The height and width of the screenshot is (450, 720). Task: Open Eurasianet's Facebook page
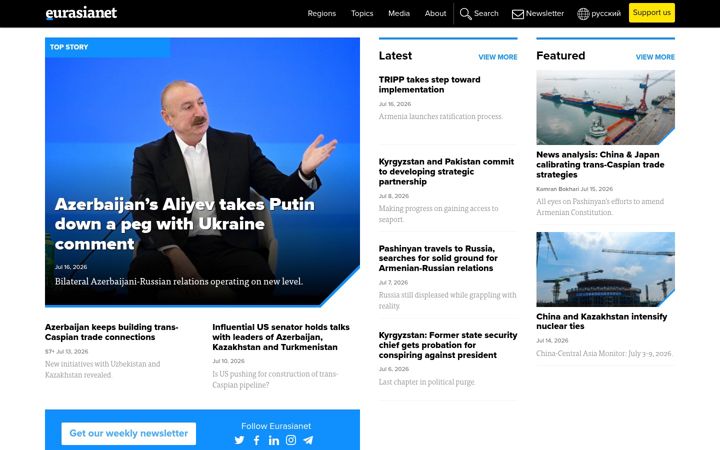[x=256, y=440]
